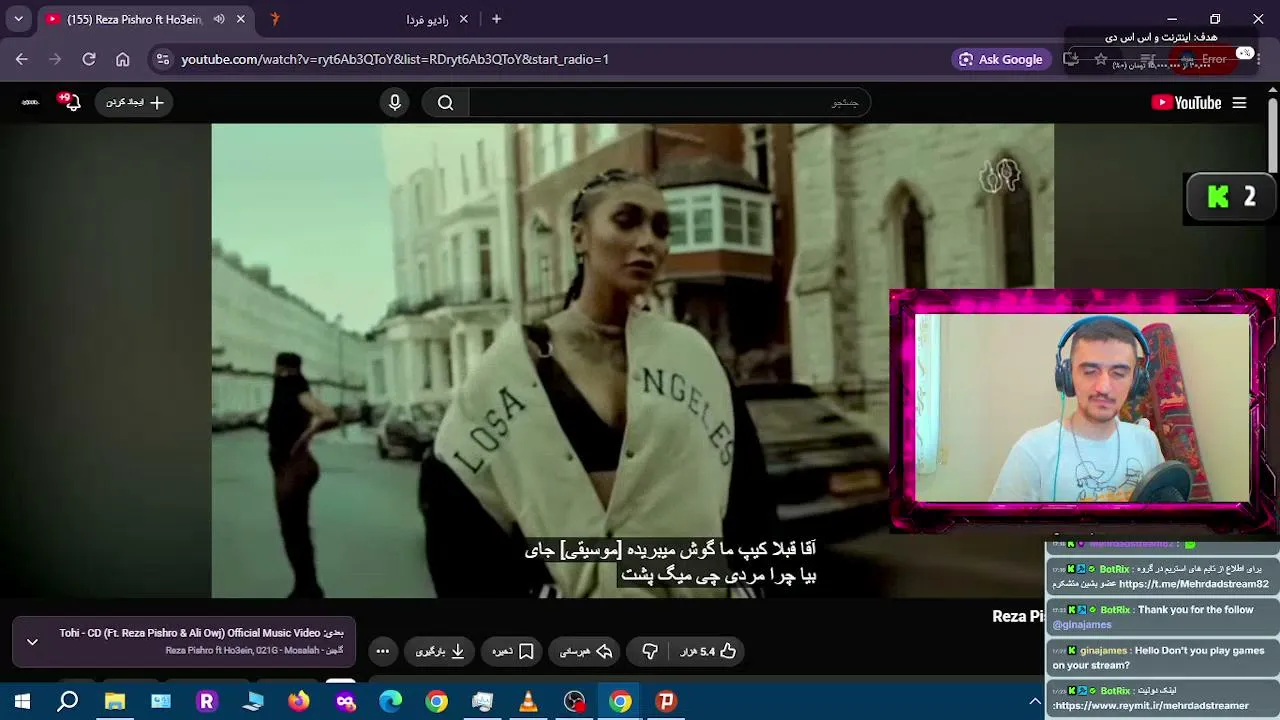Image resolution: width=1280 pixels, height=720 pixels.
Task: Reload the current page
Action: 89,59
